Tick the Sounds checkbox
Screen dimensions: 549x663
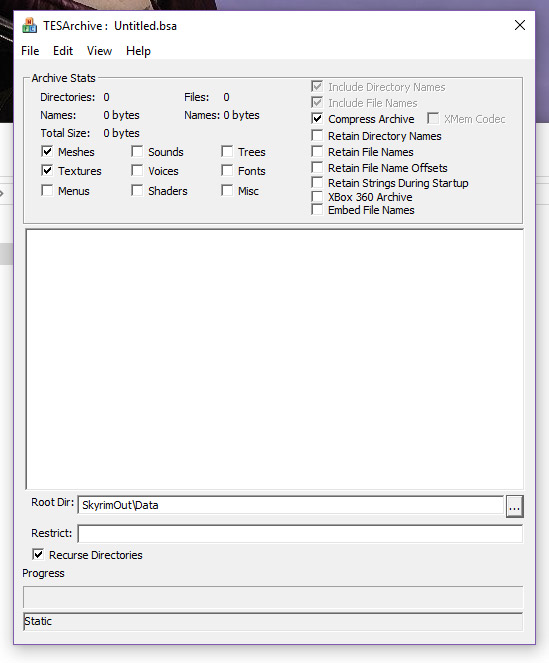[x=137, y=151]
